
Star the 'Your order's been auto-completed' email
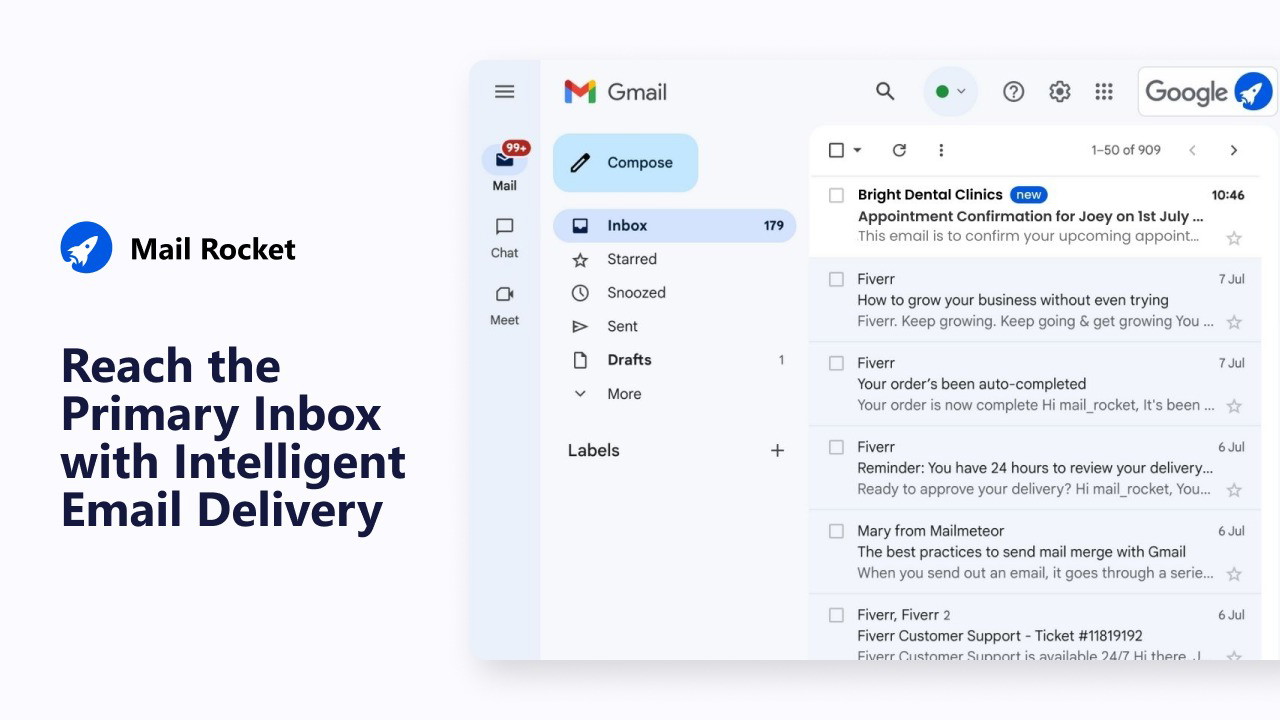[1235, 406]
